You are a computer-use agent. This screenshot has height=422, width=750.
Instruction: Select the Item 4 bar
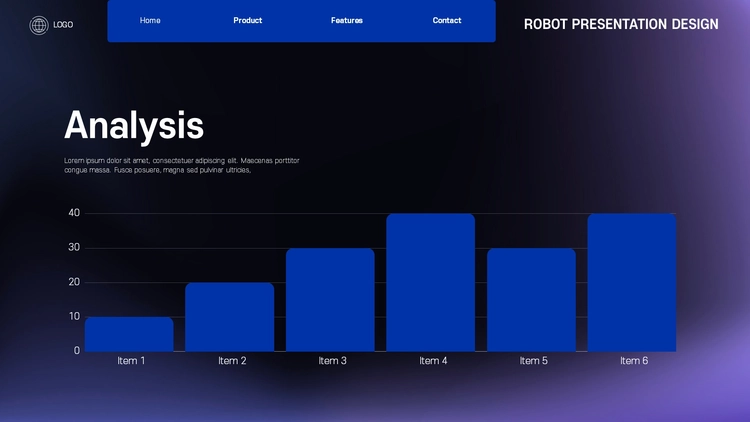point(430,282)
